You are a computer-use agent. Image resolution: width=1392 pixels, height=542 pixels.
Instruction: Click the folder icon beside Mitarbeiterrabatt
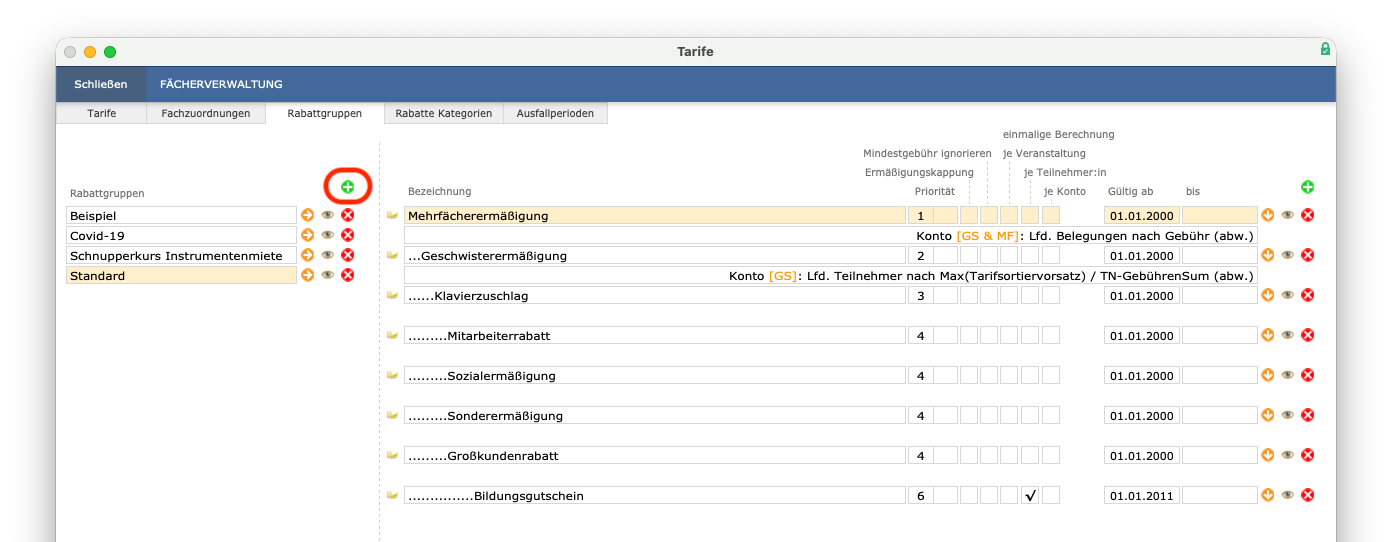pyautogui.click(x=392, y=335)
